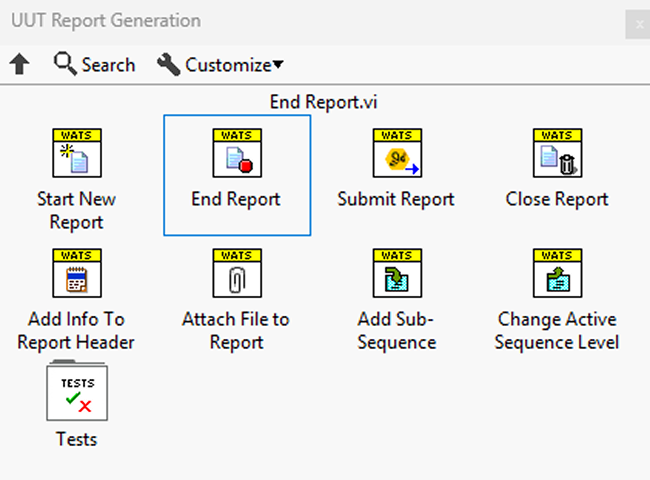650x480 pixels.
Task: Click the UUT Report Generation title bar
Action: tap(300, 21)
